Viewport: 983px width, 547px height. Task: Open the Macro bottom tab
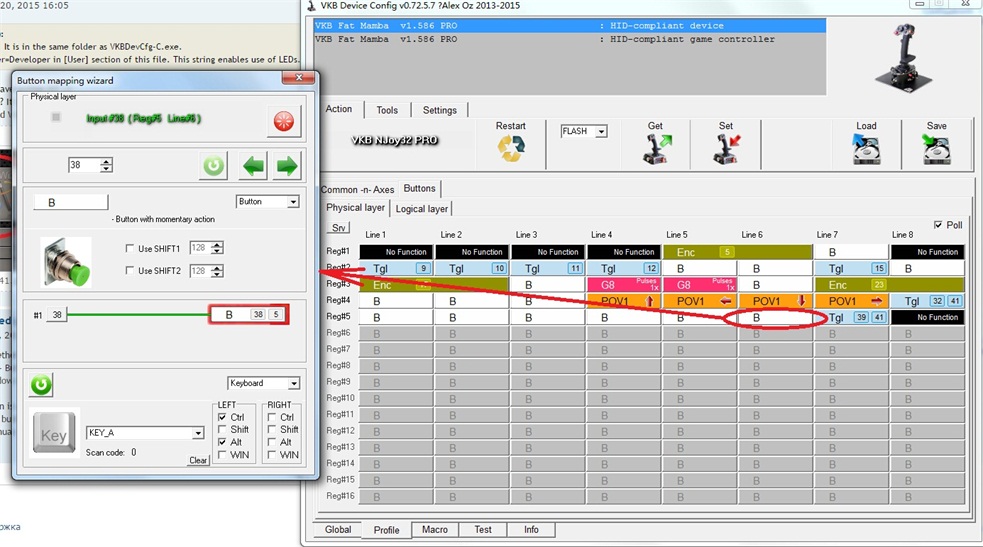tap(435, 529)
